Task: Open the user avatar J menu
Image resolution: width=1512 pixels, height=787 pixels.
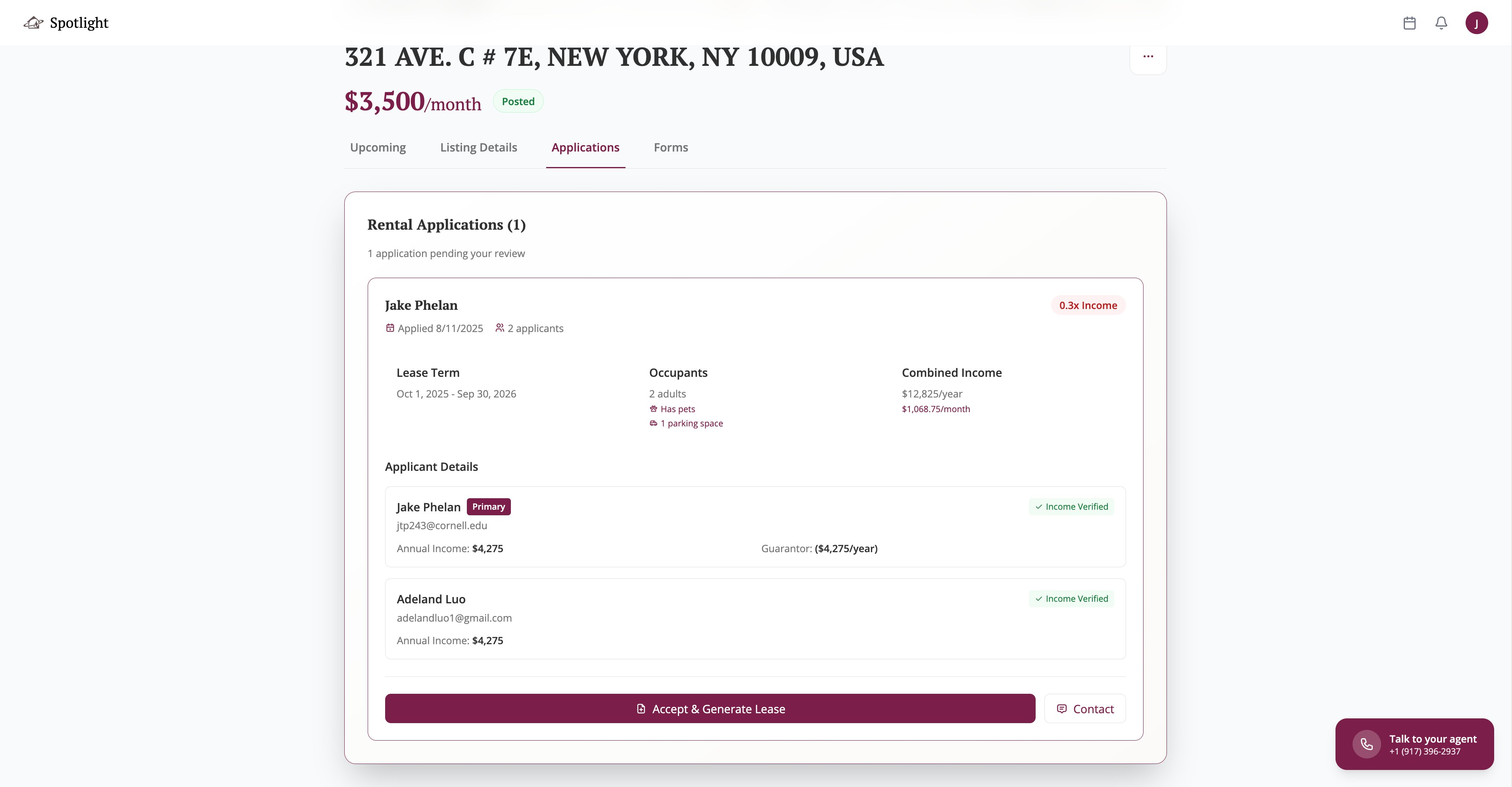Action: (1476, 23)
